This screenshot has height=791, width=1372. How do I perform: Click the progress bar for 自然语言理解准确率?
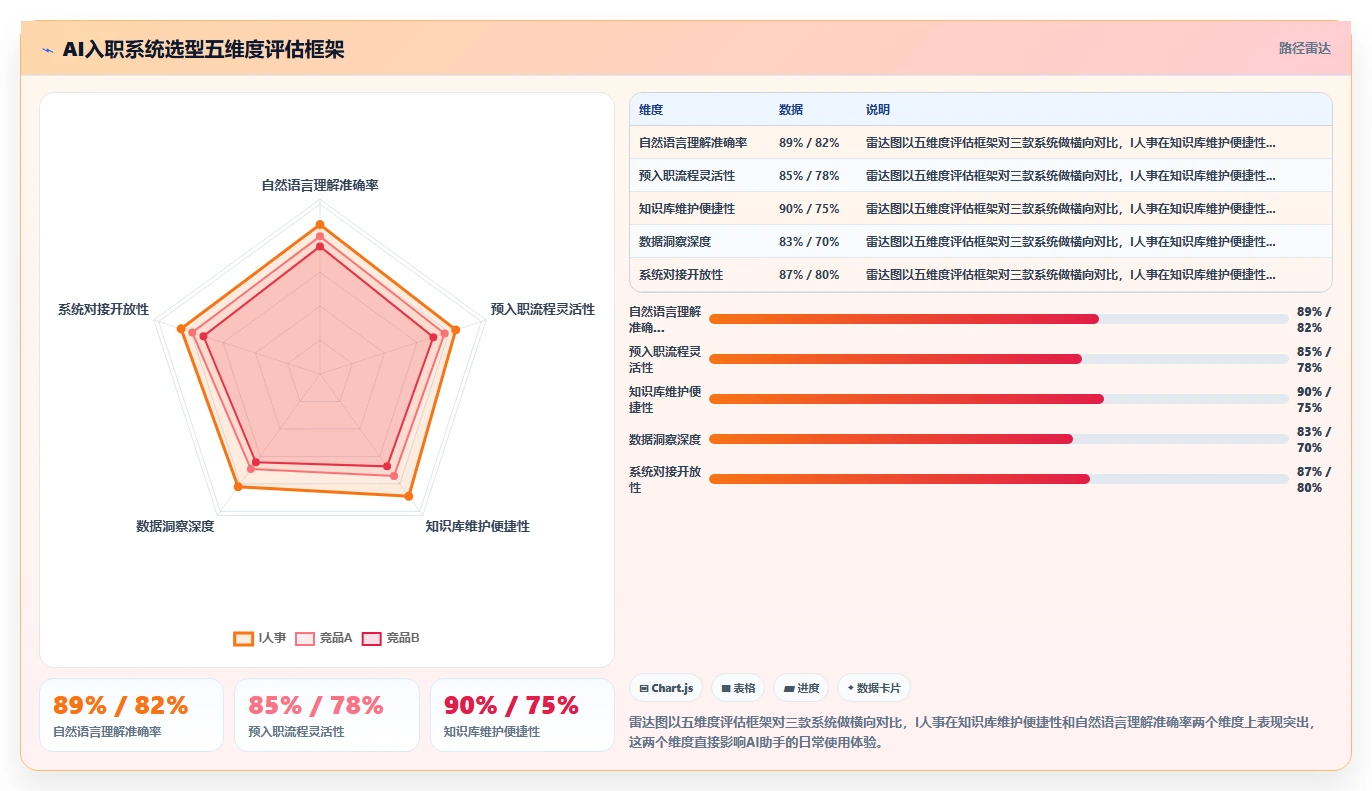point(999,319)
